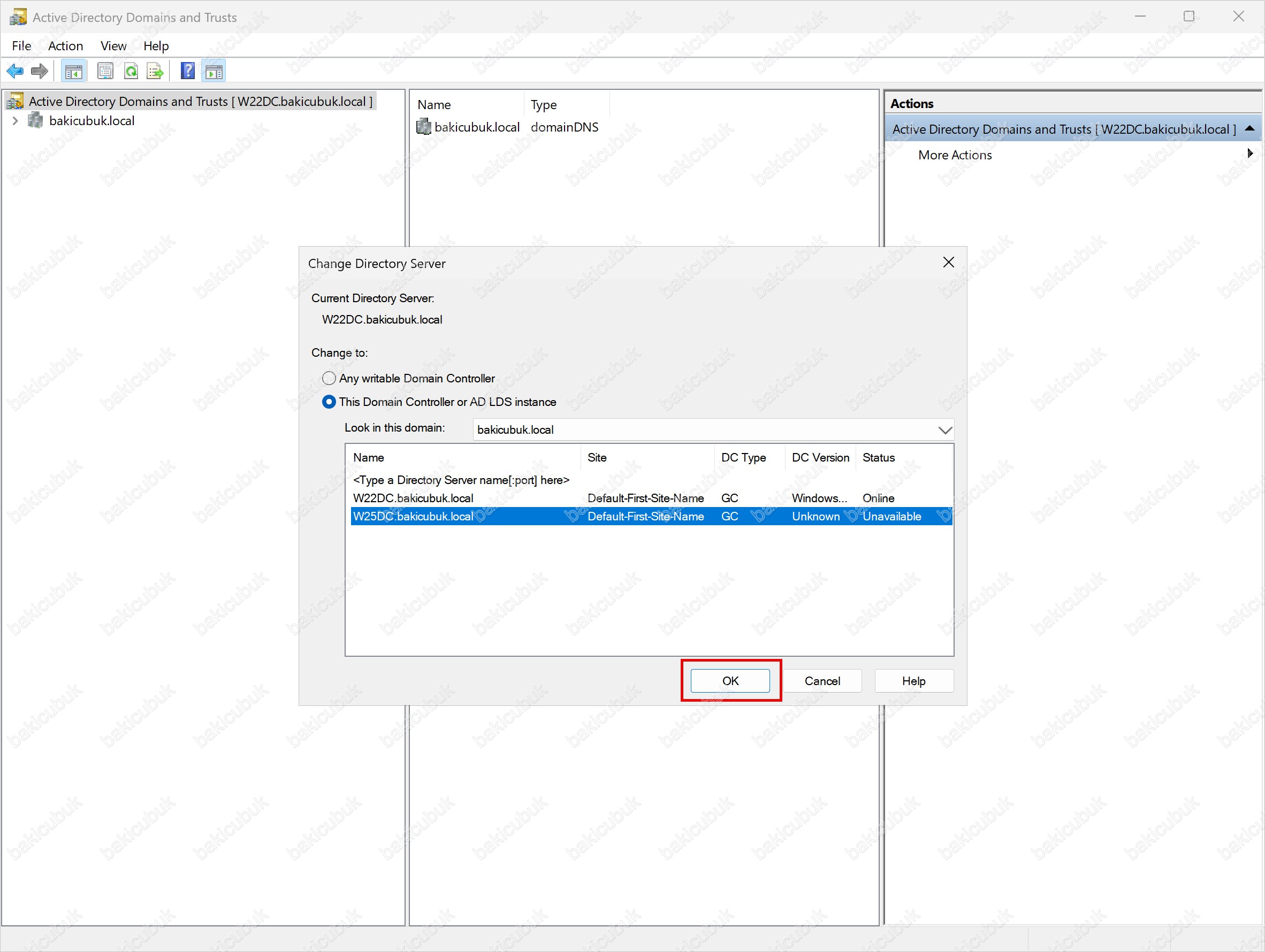Click the Status column header
The width and height of the screenshot is (1265, 952).
(x=904, y=458)
